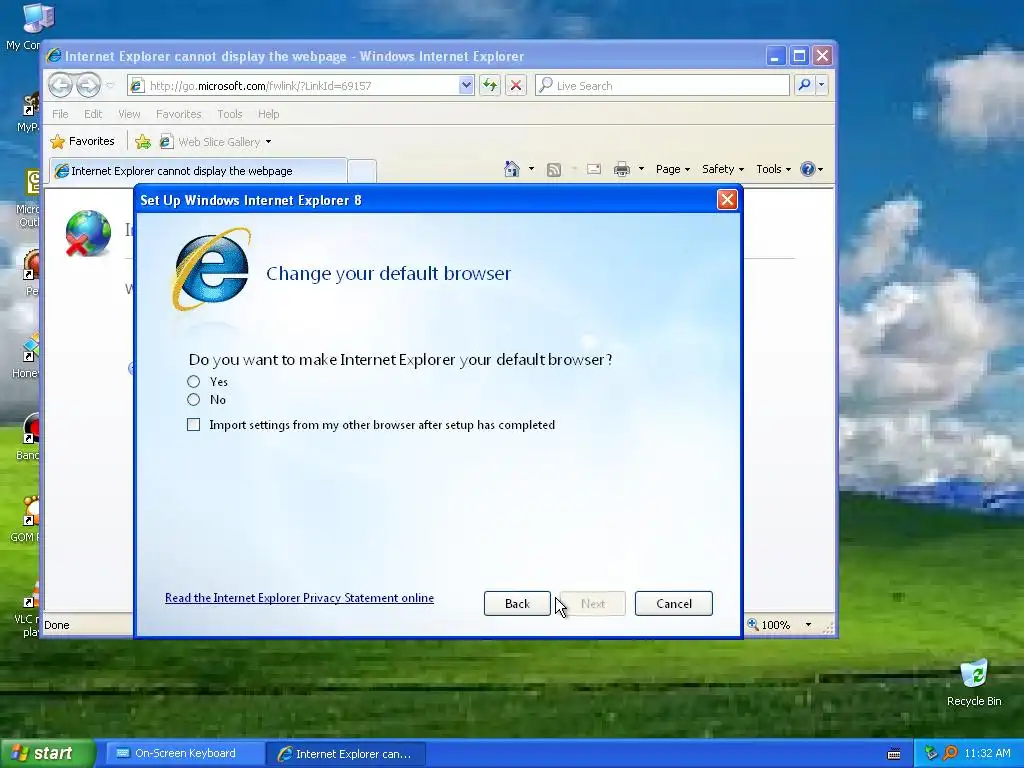Click the 11:32 AM system clock
1024x768 pixels.
987,754
